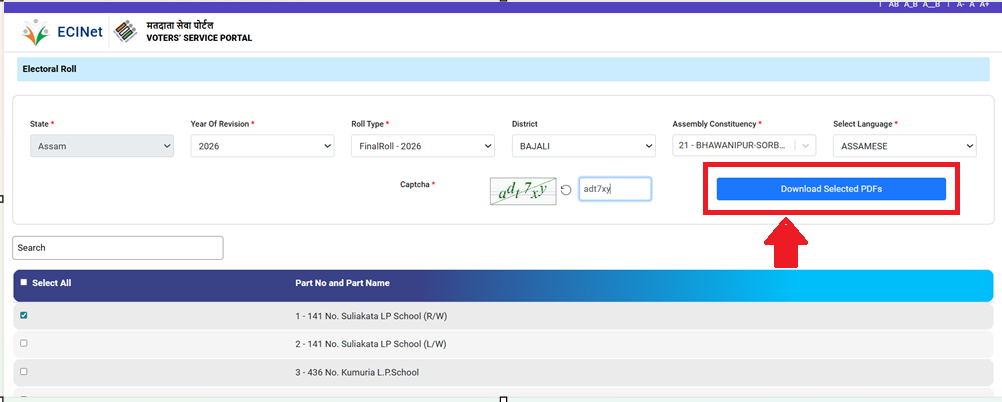
Task: Check part 2 Suliakata LP School (L/W)
Action: coord(24,343)
